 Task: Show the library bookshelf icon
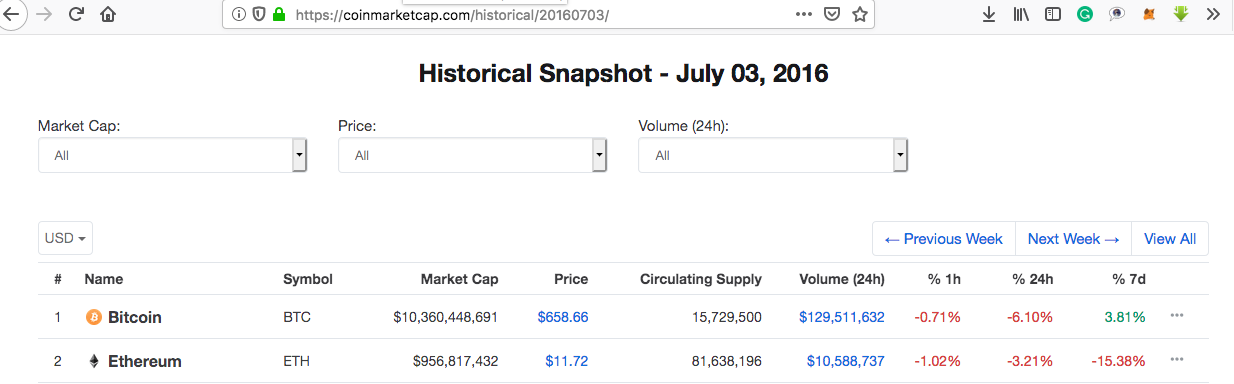(x=1021, y=14)
